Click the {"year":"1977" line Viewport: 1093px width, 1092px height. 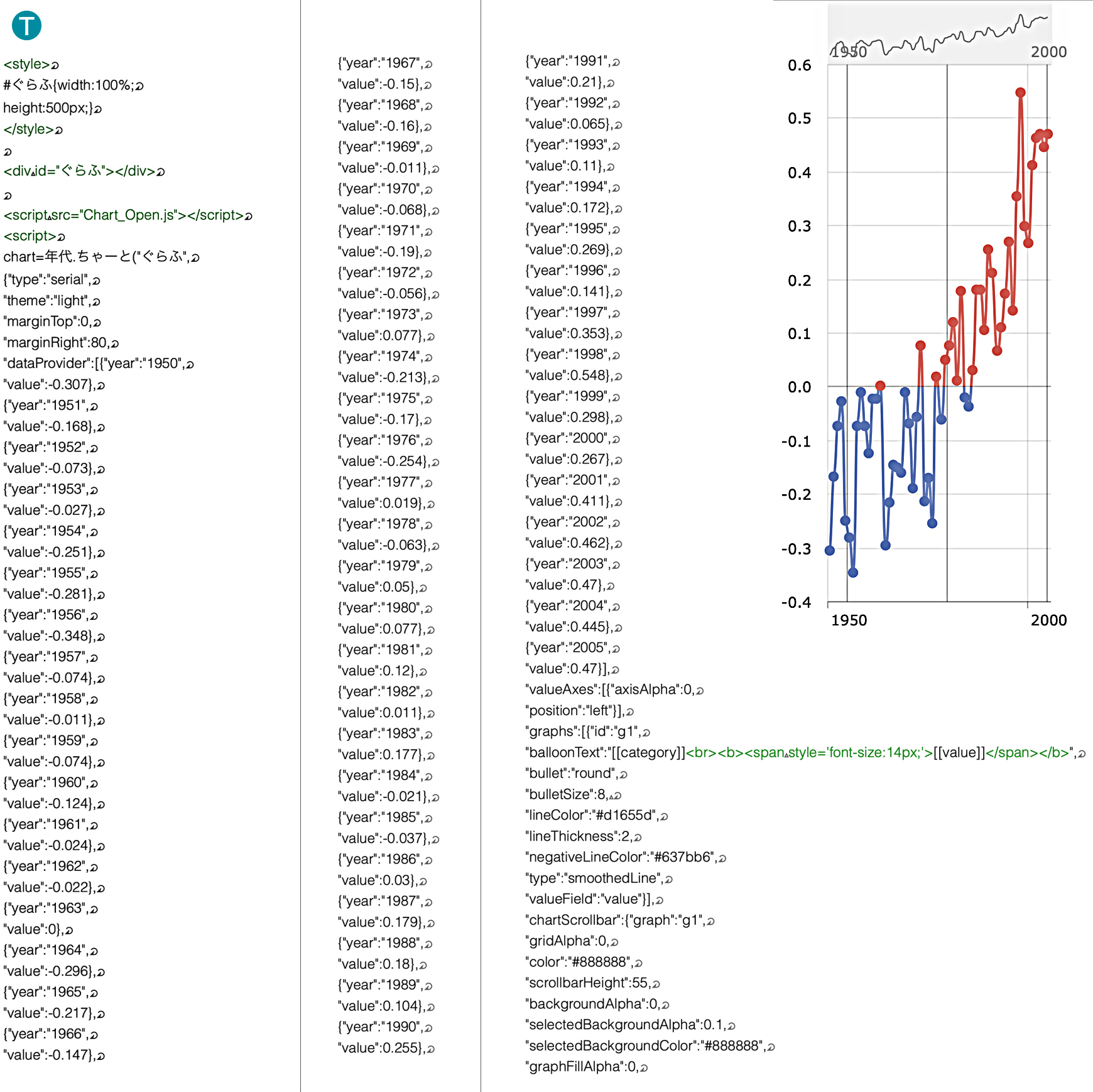coord(385,482)
